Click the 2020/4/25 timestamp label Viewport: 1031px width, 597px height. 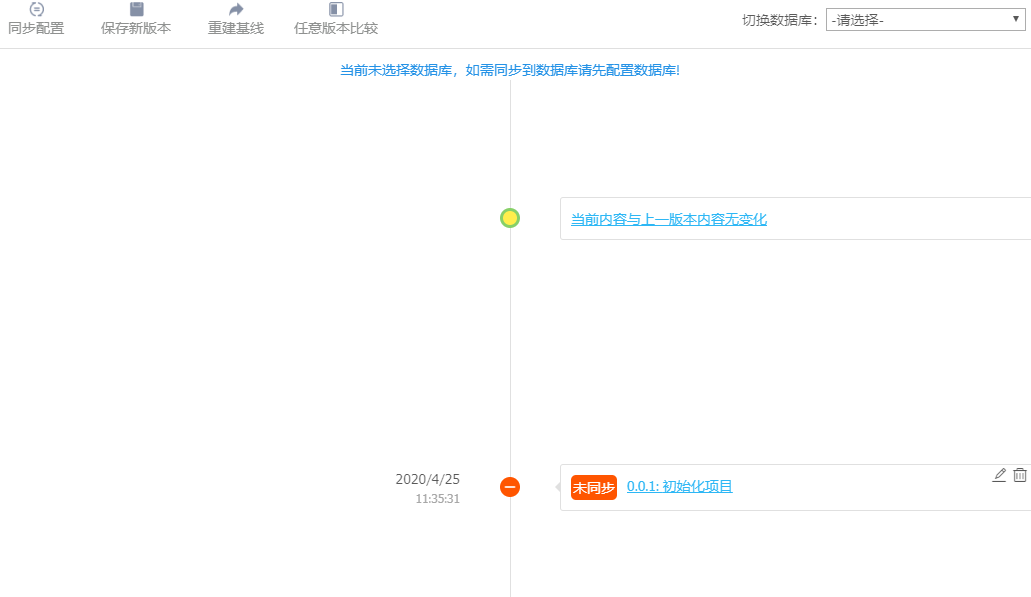[x=427, y=479]
